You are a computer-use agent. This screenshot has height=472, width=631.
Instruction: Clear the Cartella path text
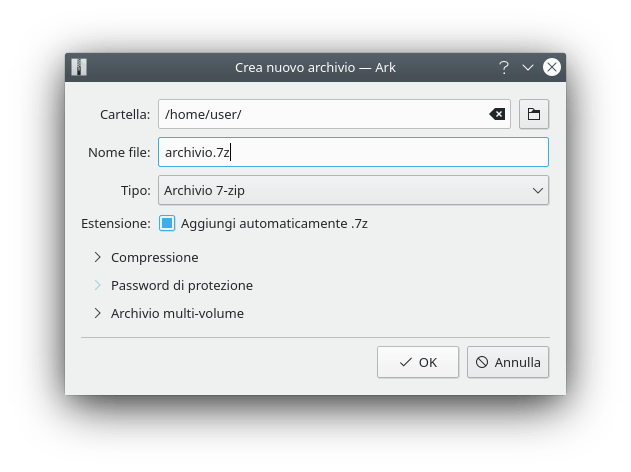(x=497, y=114)
